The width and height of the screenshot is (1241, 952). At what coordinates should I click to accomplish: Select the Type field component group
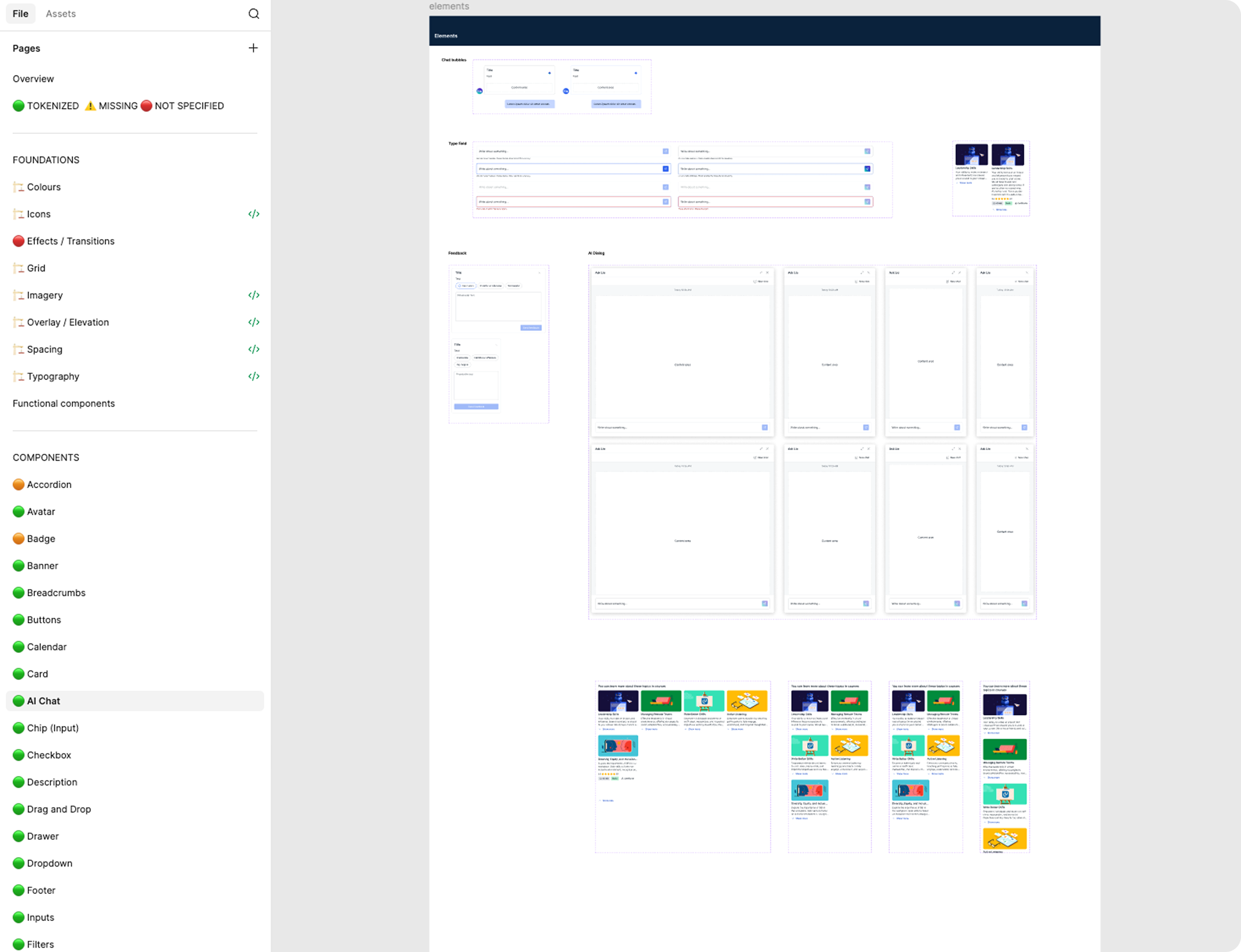pyautogui.click(x=682, y=180)
